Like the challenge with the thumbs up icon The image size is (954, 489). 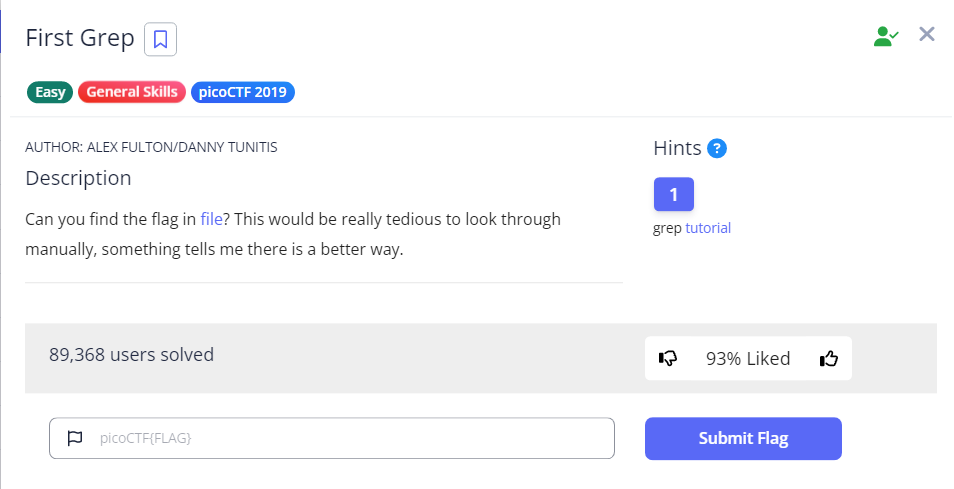(x=828, y=358)
